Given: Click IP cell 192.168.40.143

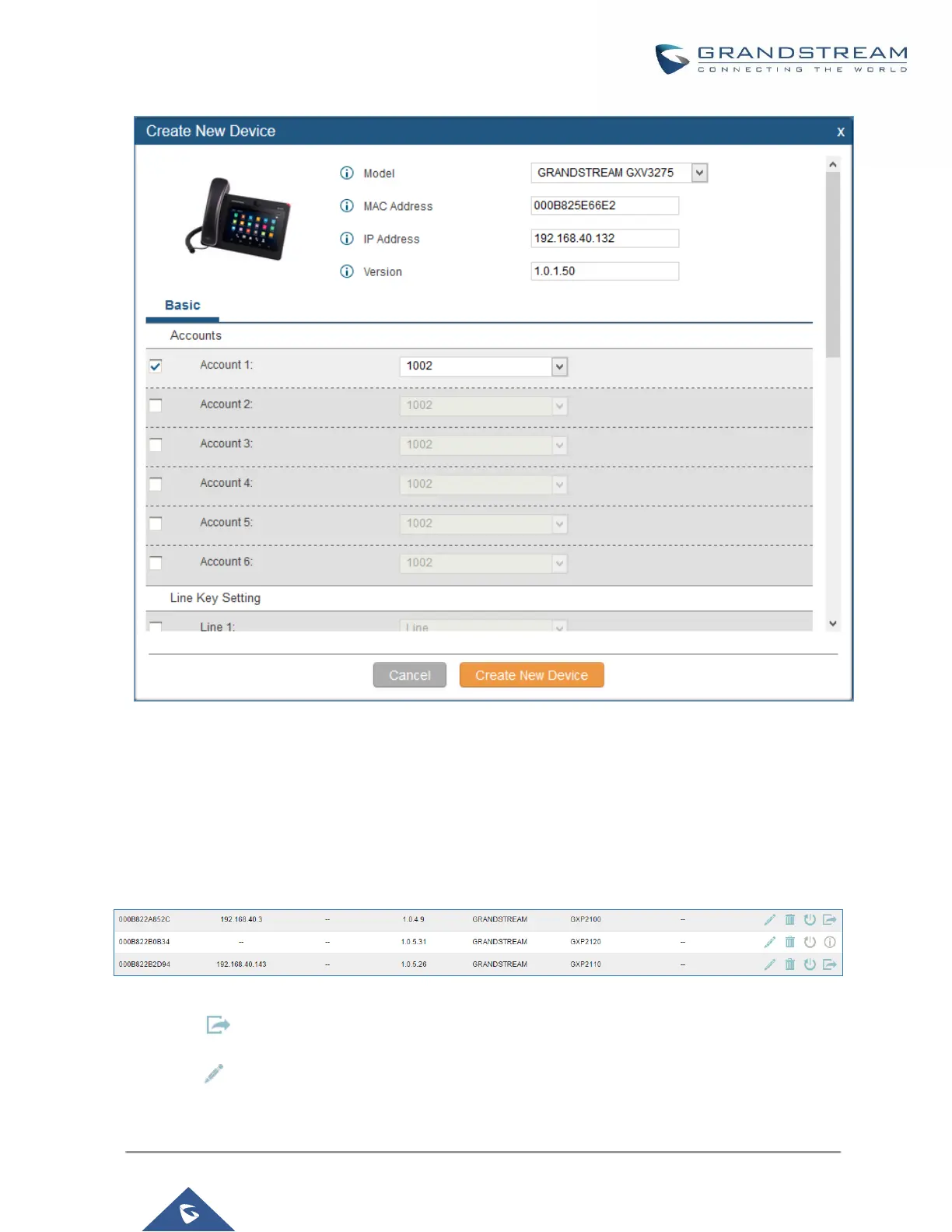Looking at the screenshot, I should (241, 964).
